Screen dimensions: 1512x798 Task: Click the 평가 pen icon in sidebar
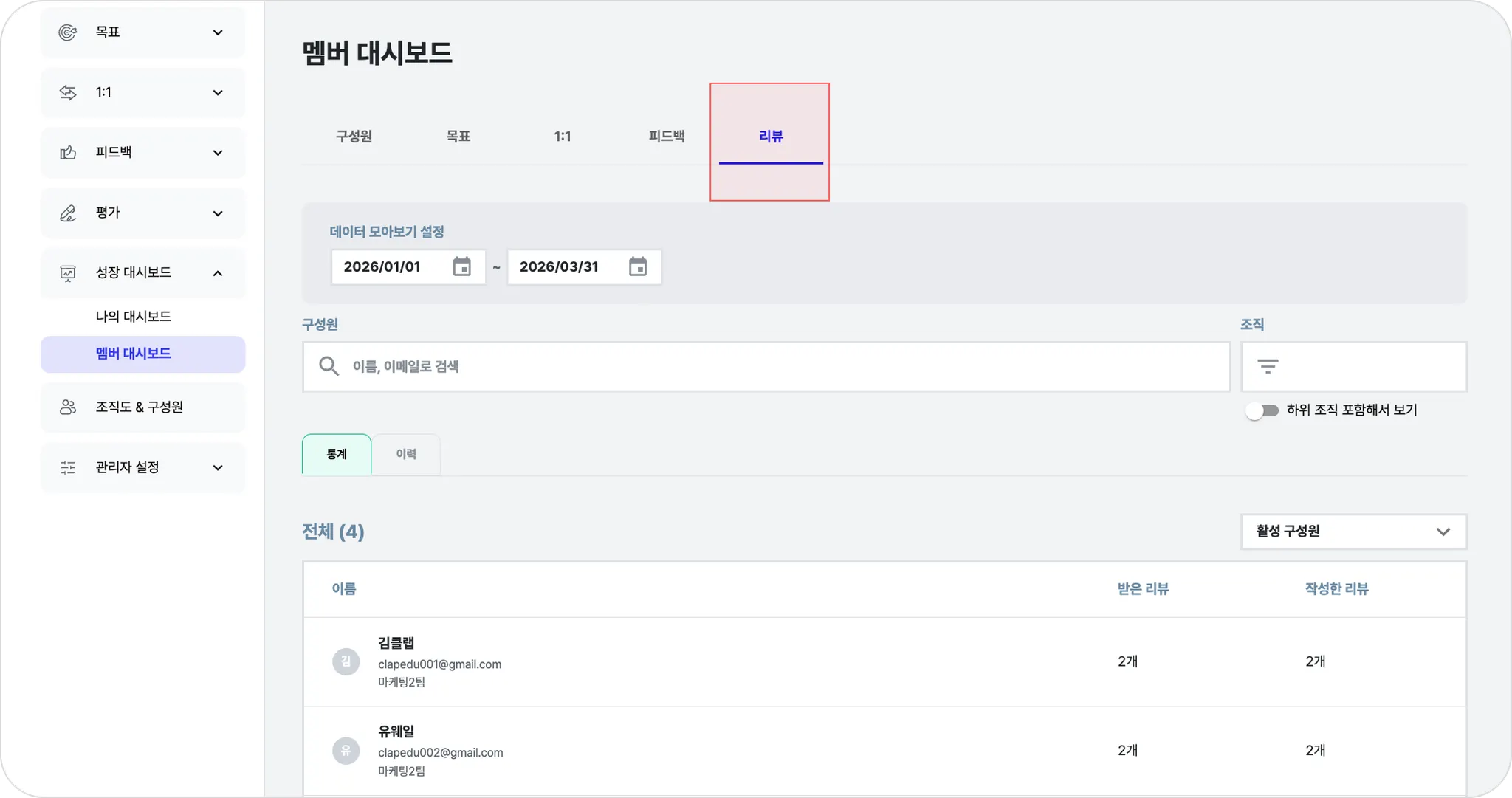tap(68, 213)
